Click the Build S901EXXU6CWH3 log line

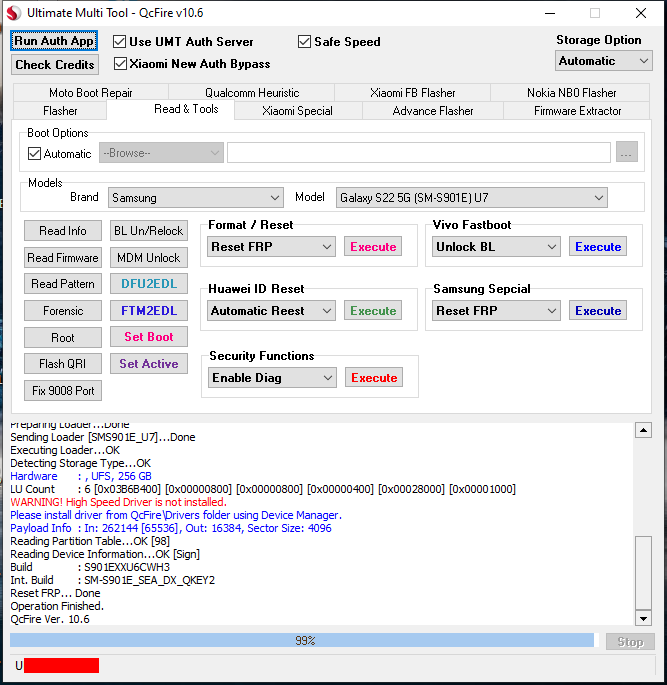pos(90,567)
